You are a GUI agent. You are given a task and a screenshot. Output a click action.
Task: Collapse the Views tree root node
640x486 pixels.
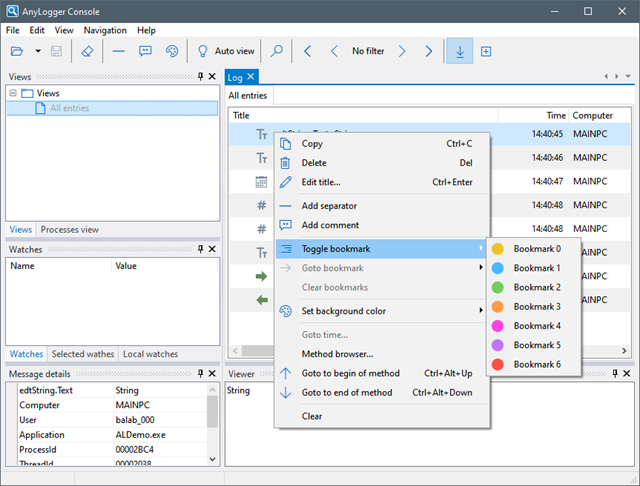(x=13, y=93)
